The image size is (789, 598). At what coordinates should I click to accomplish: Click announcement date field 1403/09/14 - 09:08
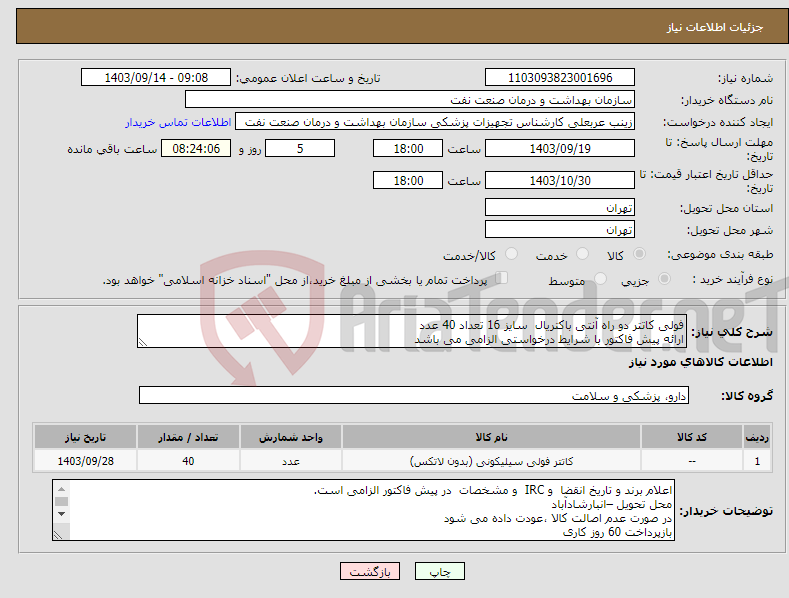tap(156, 78)
